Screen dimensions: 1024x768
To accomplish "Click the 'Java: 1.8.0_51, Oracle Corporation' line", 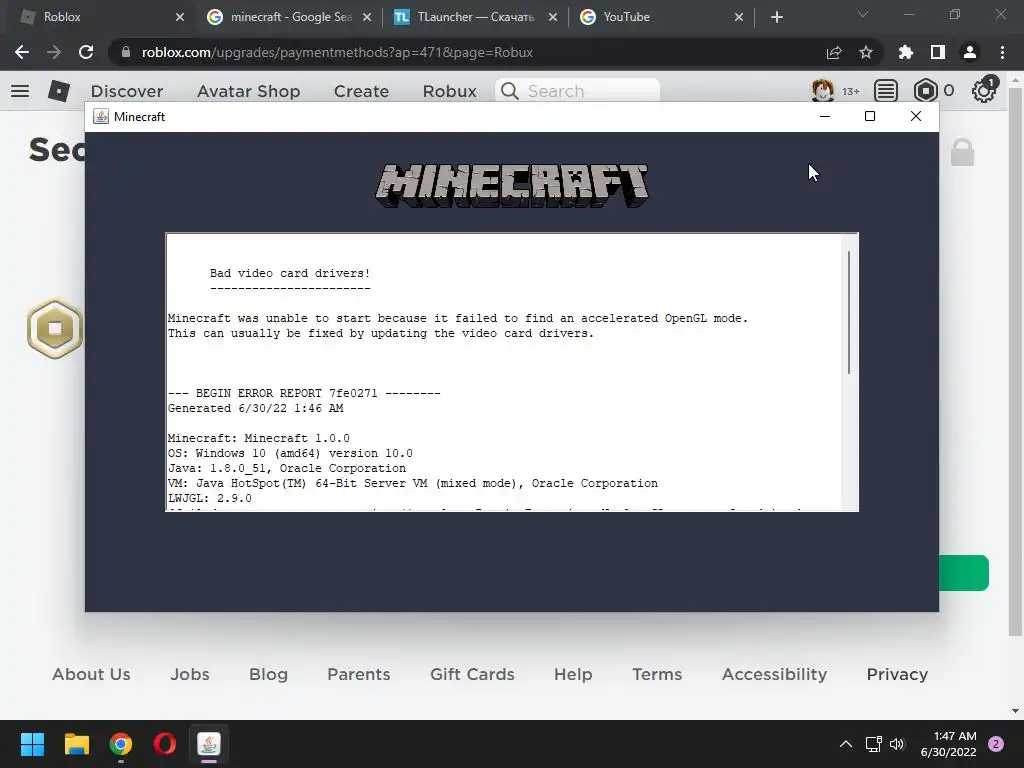I will point(287,468).
